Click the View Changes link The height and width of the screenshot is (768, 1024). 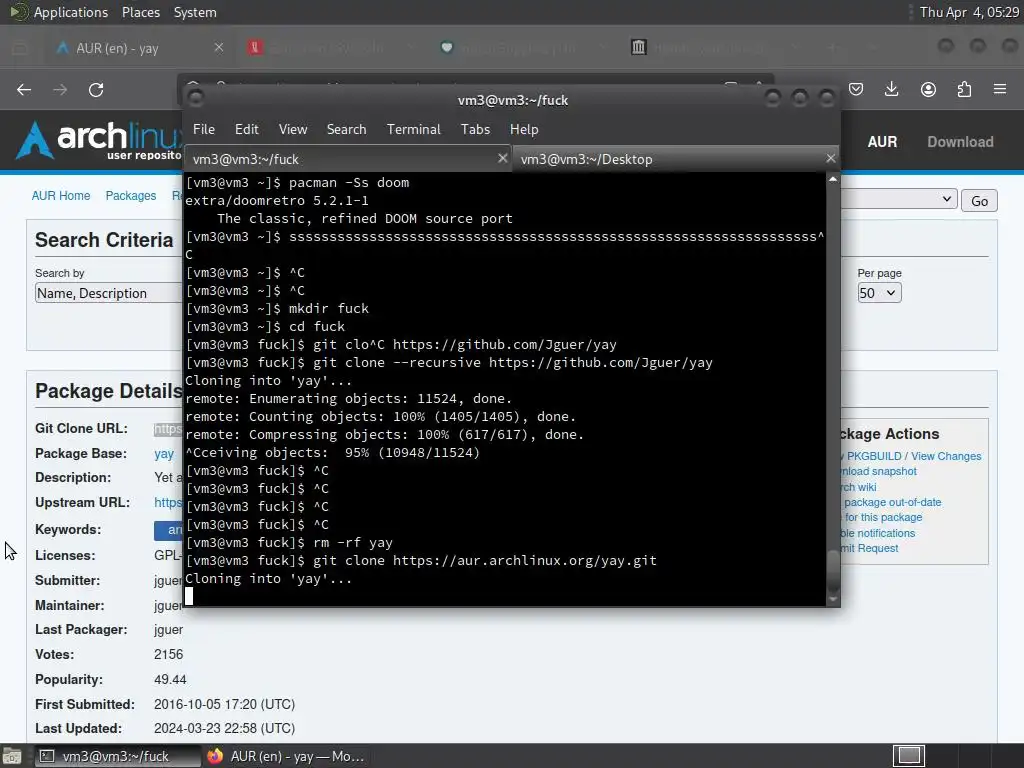pos(946,456)
